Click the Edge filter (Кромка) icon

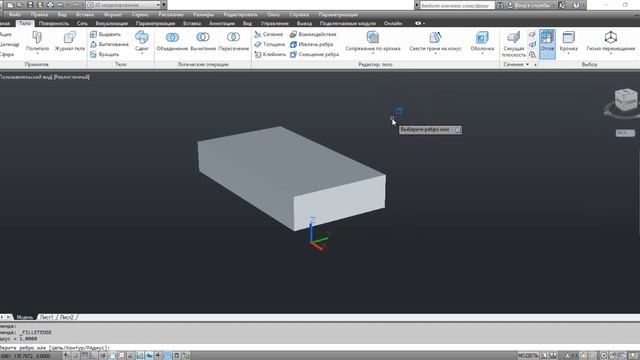click(569, 38)
